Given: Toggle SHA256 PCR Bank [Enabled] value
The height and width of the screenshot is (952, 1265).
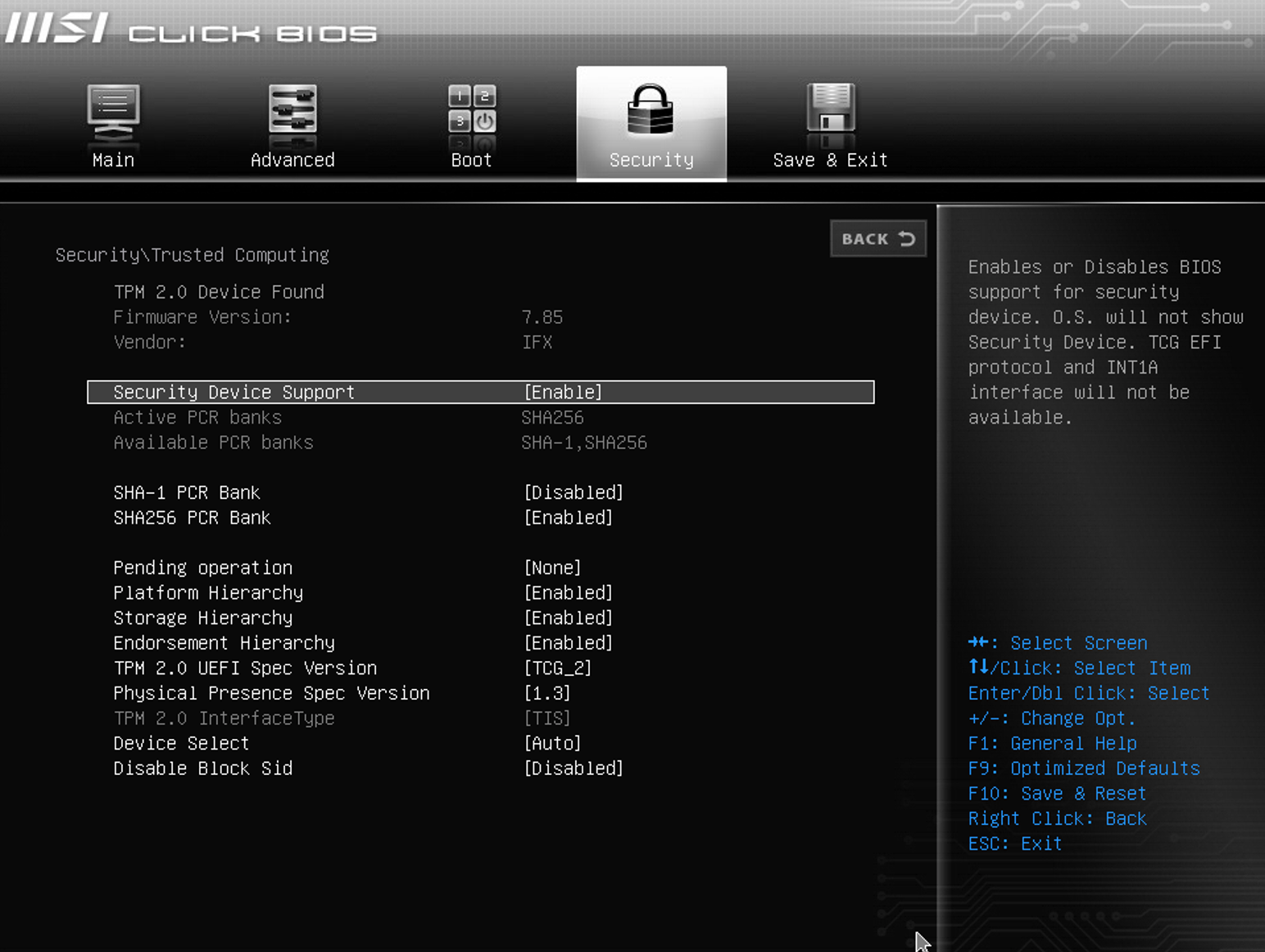Looking at the screenshot, I should tap(569, 518).
